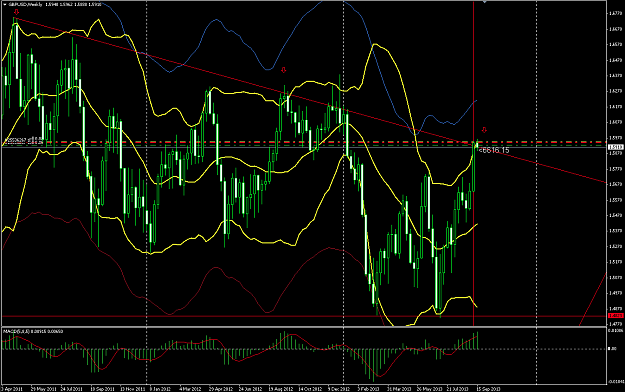The width and height of the screenshot is (625, 392).
Task: Click the highlighted current price label on scale
Action: coord(615,147)
